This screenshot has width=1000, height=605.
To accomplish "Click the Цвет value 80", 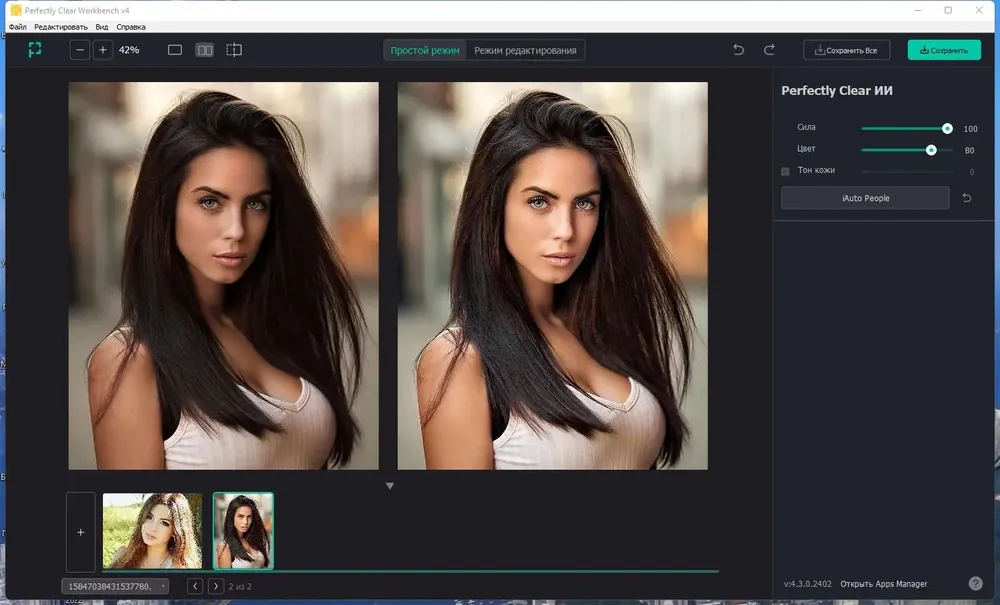I will (969, 150).
